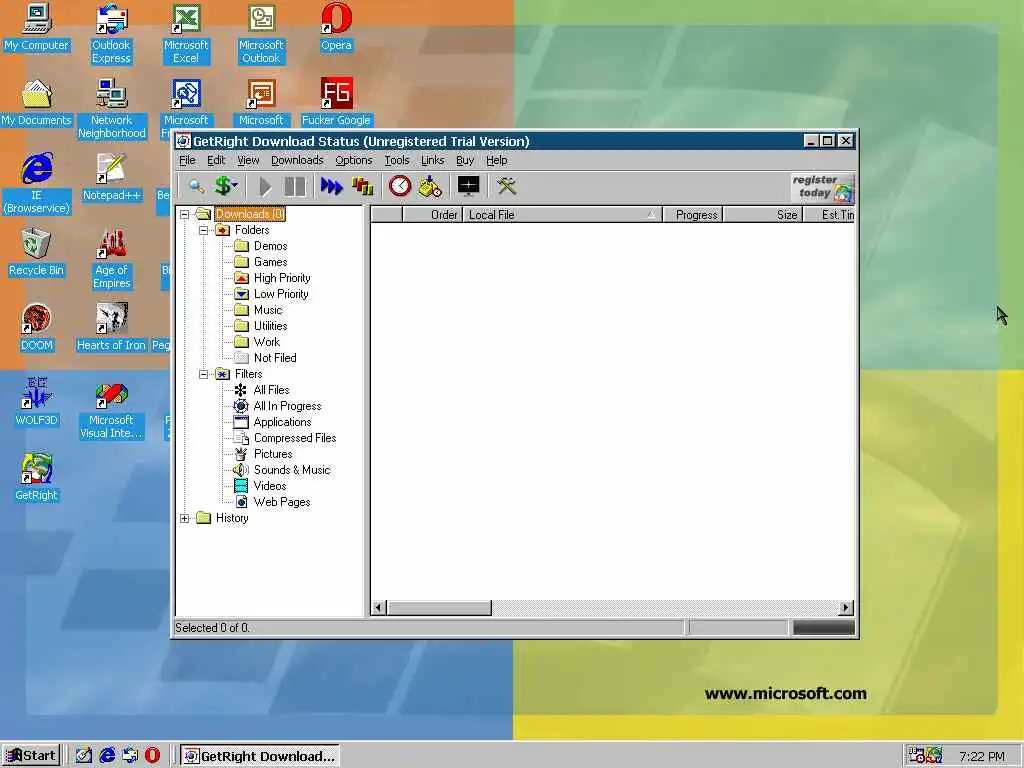The image size is (1024, 768).
Task: Select the Games folder
Action: click(270, 262)
